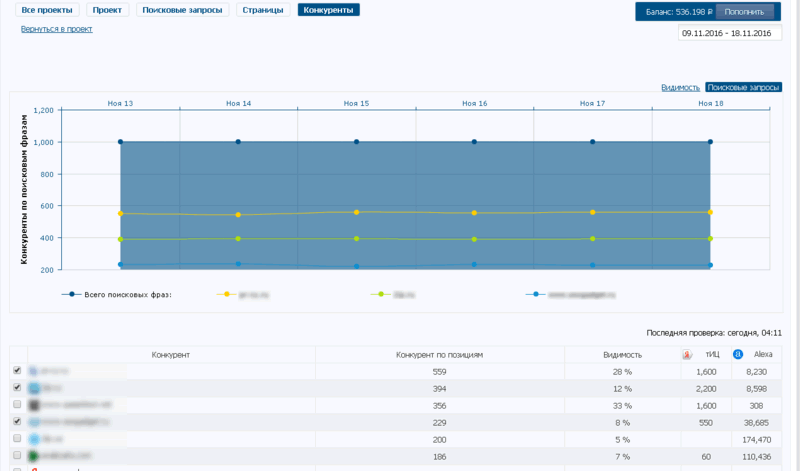Image resolution: width=800 pixels, height=471 pixels.
Task: Go to the Страницы tab
Action: click(x=263, y=10)
